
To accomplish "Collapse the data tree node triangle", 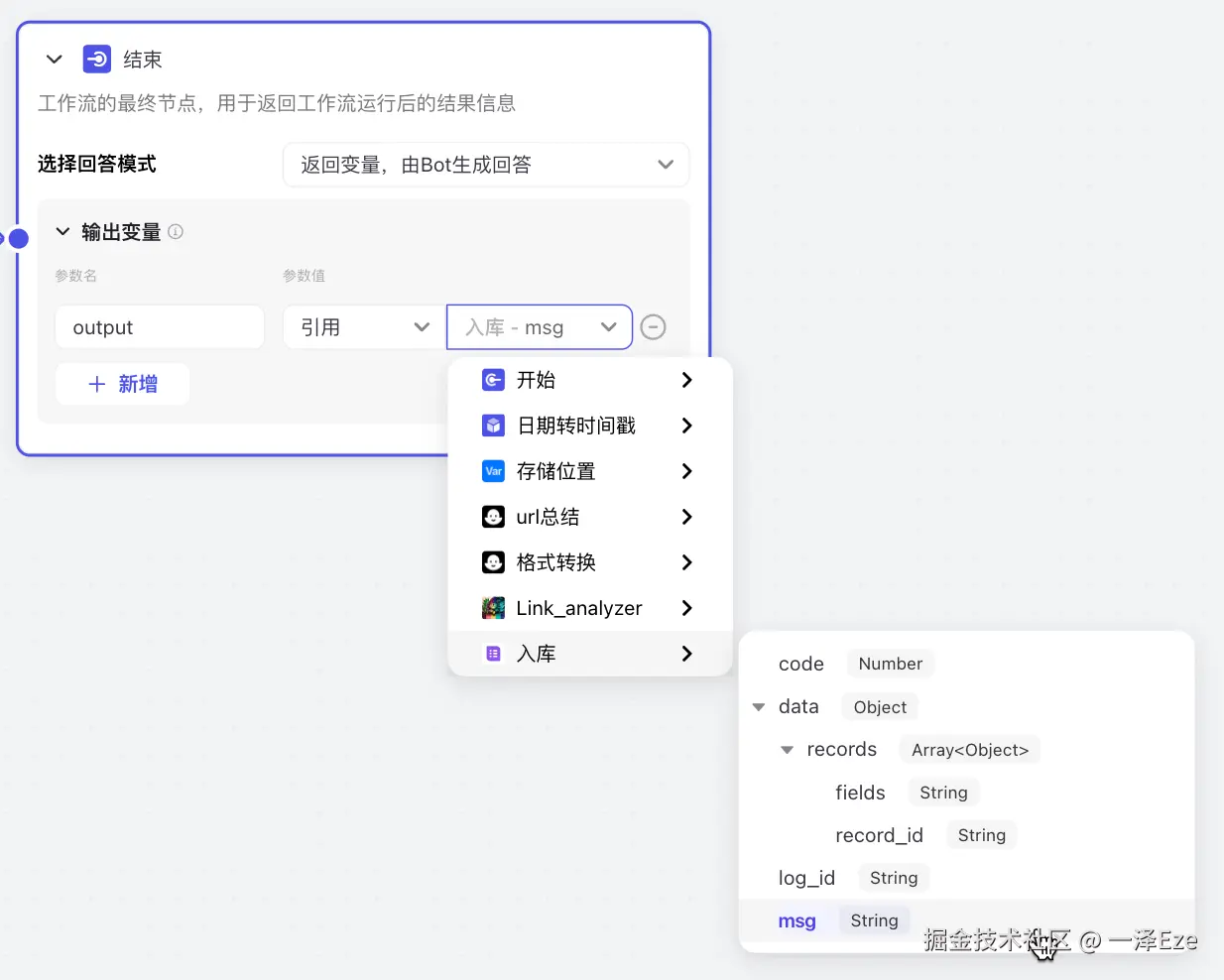I will [759, 707].
